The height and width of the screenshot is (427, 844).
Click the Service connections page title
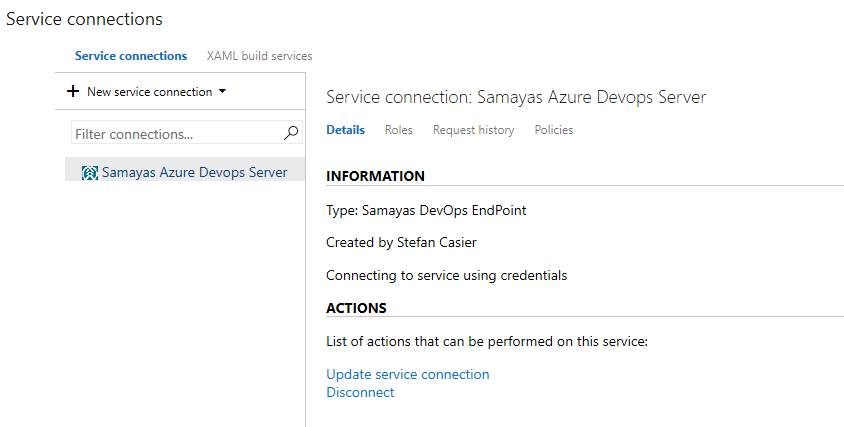[84, 19]
